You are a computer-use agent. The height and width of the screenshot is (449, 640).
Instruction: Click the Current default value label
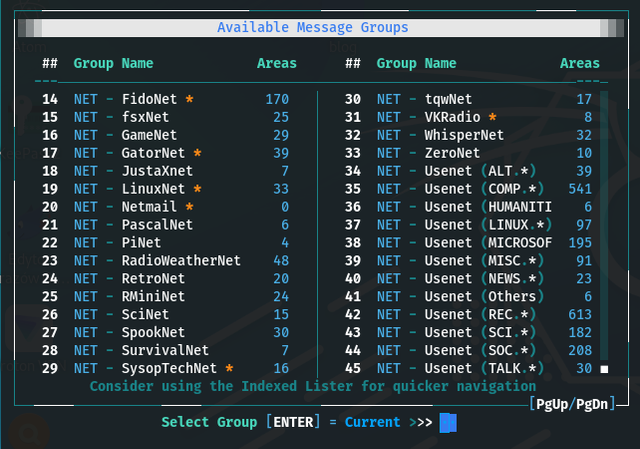372,422
